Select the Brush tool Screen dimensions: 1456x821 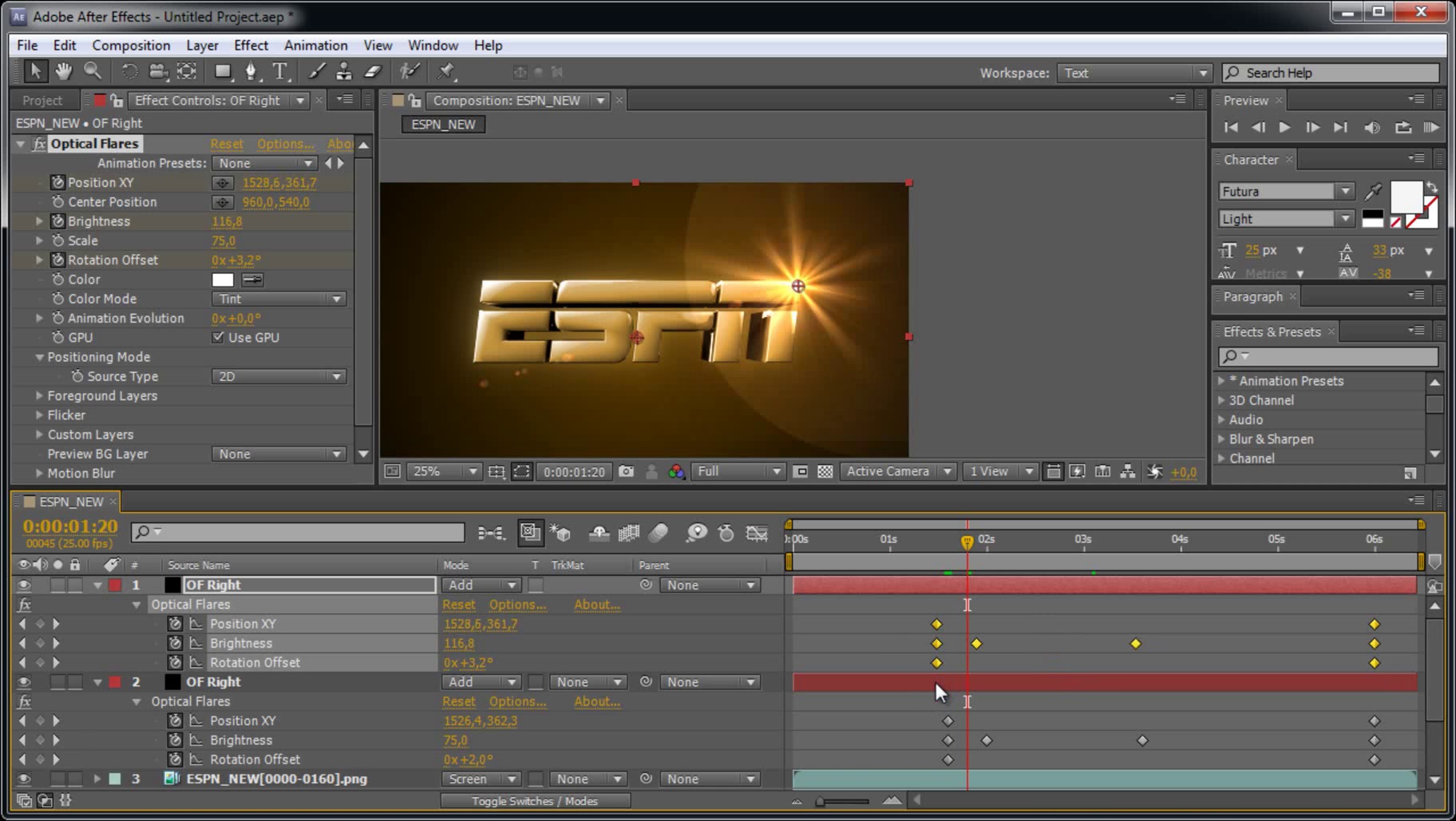pyautogui.click(x=316, y=71)
